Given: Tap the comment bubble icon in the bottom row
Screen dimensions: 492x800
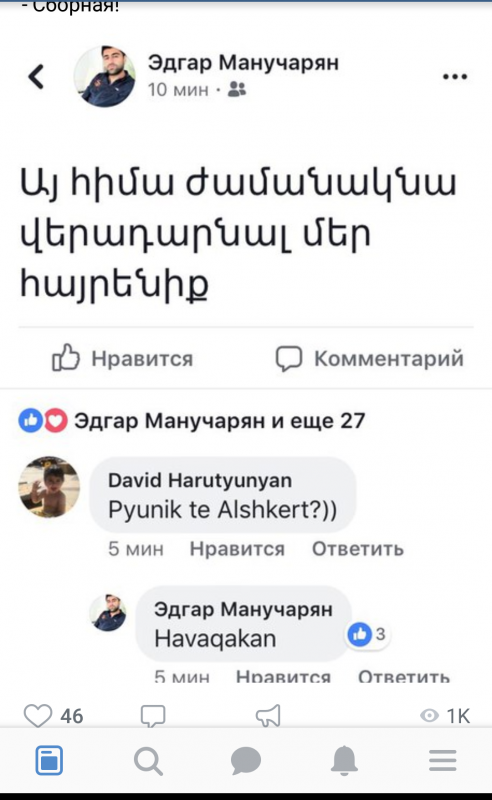Looking at the screenshot, I should pos(153,716).
